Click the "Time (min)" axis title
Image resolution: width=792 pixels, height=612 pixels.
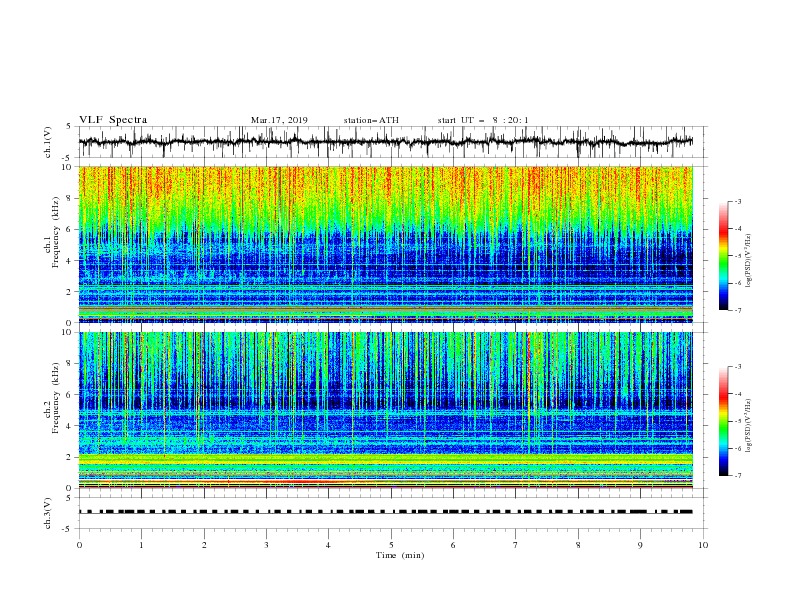point(400,555)
